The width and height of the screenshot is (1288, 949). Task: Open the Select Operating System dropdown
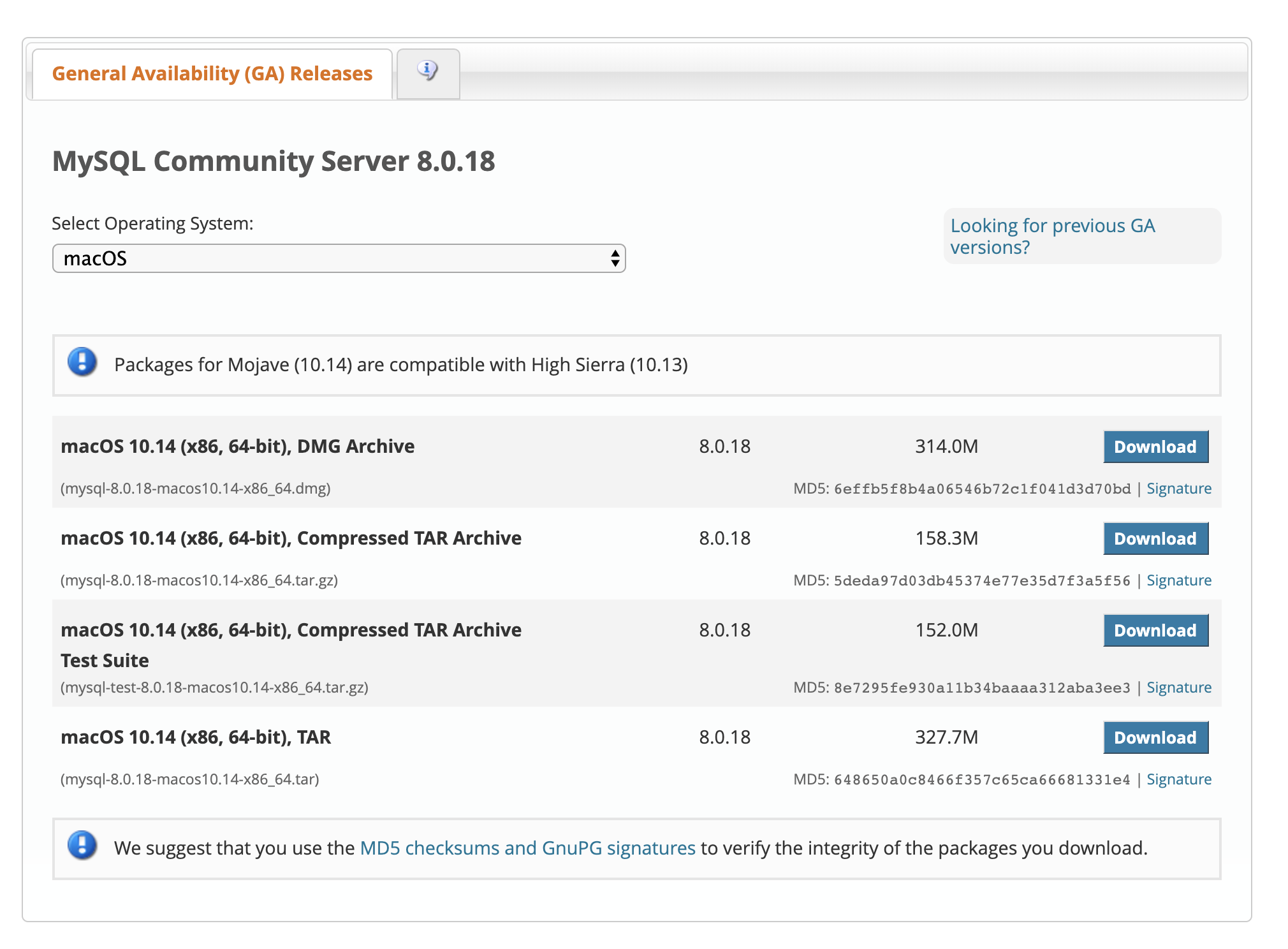338,258
